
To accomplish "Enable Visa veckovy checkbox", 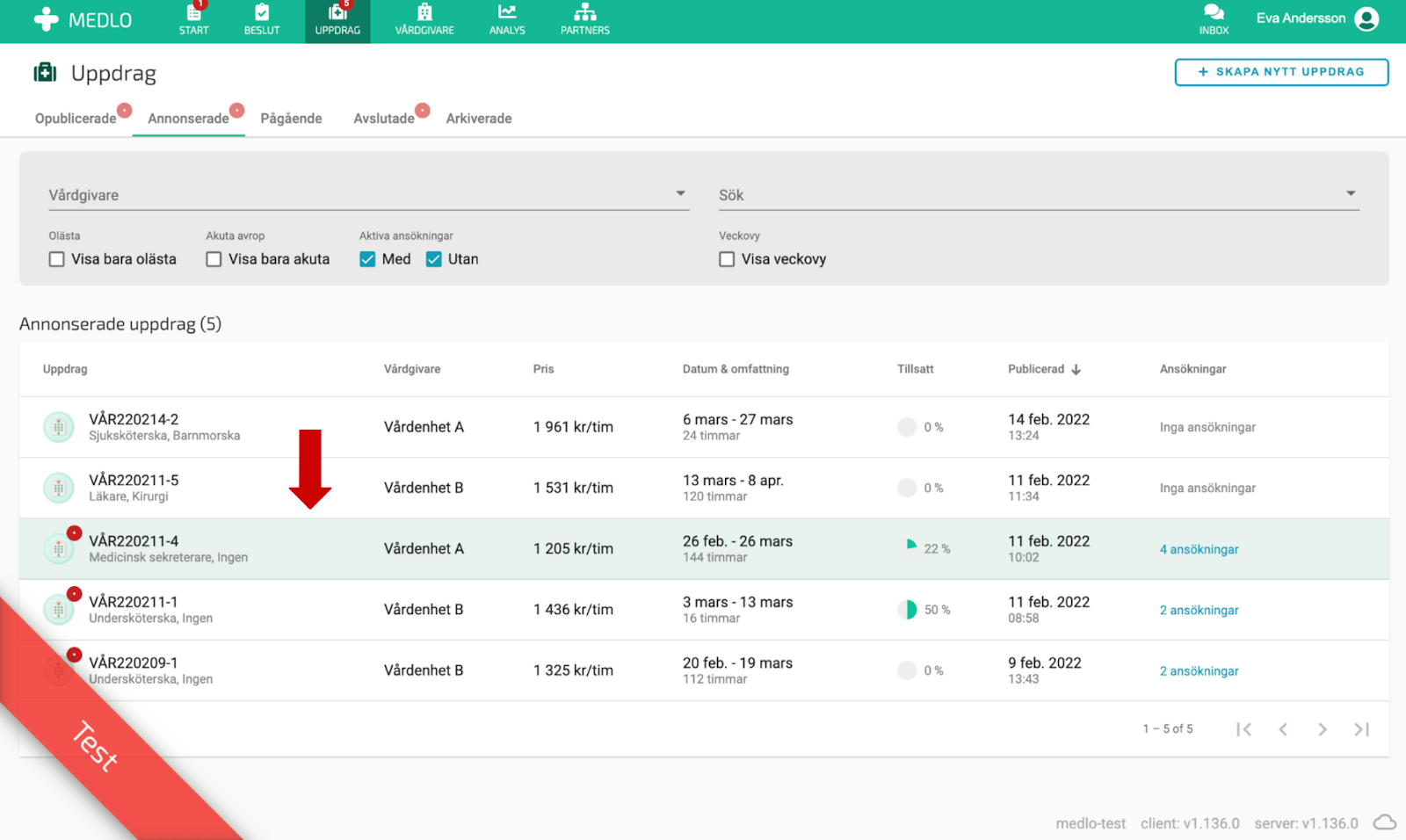I will pos(727,259).
